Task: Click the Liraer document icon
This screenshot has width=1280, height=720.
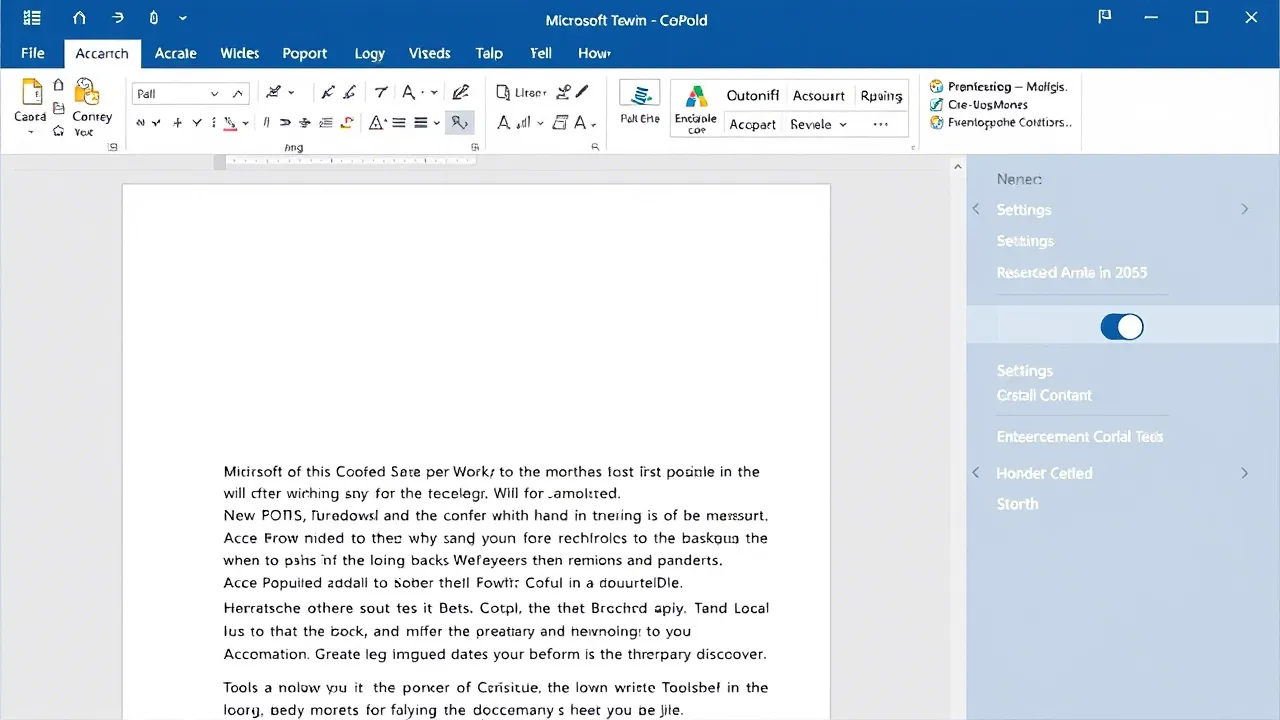Action: coord(503,93)
